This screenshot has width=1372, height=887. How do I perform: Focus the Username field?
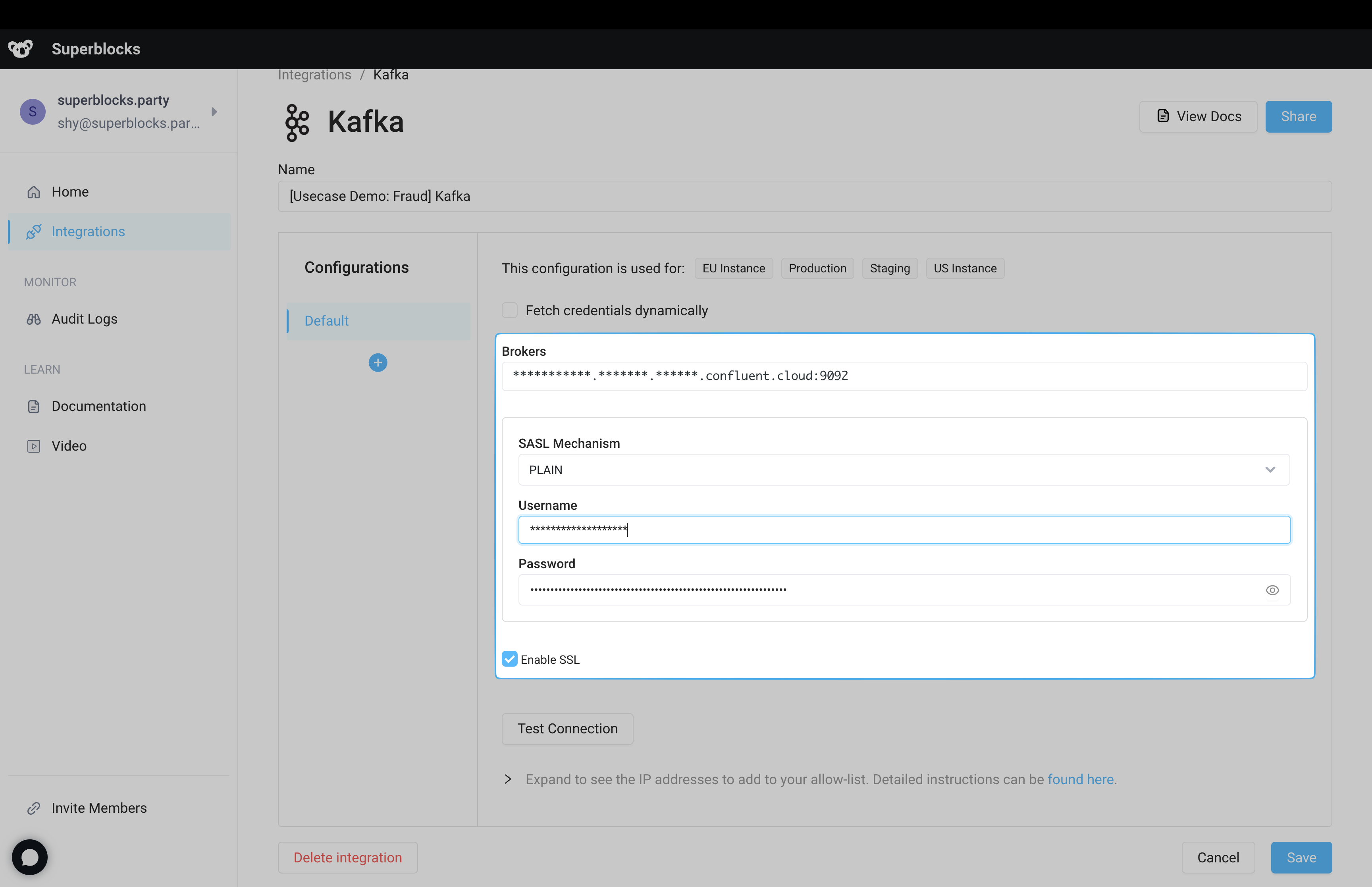[x=904, y=530]
